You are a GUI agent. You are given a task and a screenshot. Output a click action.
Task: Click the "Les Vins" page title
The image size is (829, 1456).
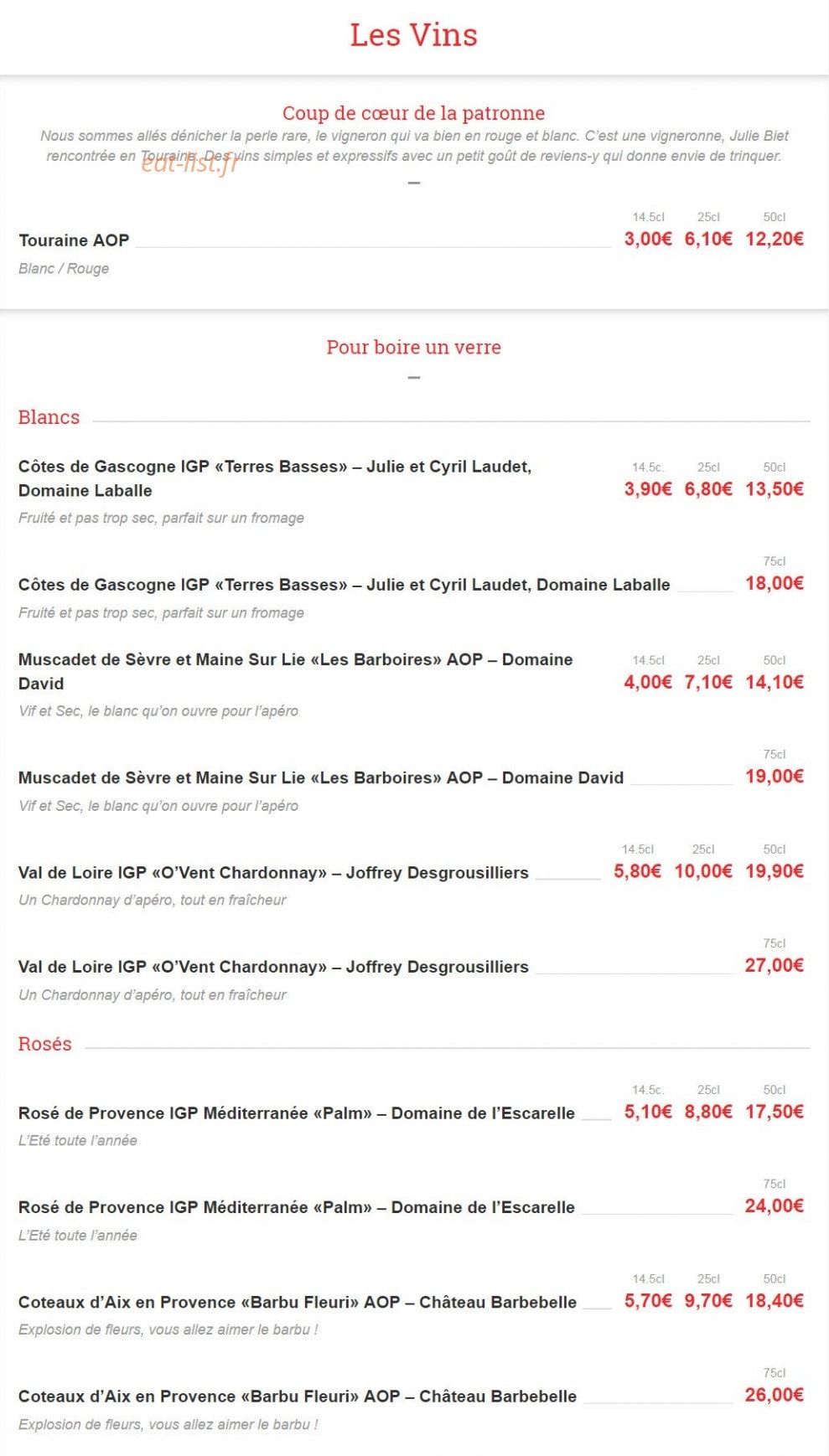pyautogui.click(x=413, y=35)
